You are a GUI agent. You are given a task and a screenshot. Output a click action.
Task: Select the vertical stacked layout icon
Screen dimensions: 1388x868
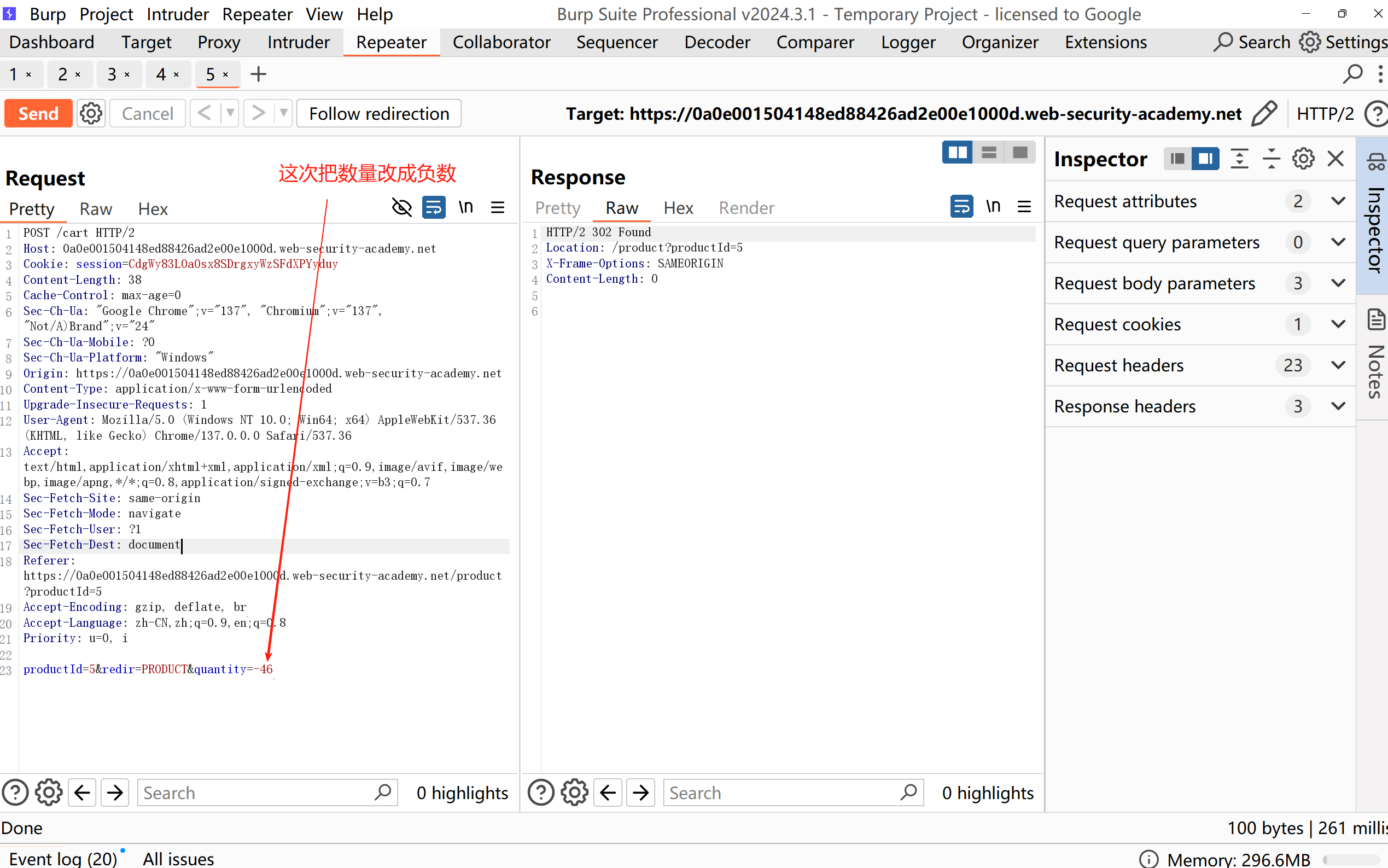(988, 152)
